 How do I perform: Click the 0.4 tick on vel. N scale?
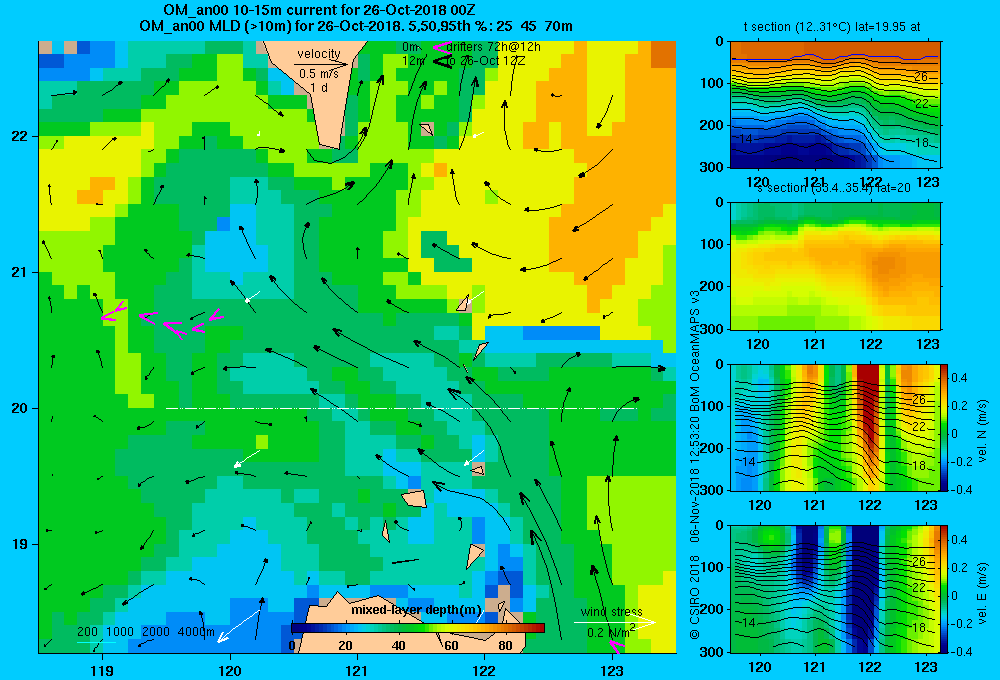pyautogui.click(x=960, y=378)
